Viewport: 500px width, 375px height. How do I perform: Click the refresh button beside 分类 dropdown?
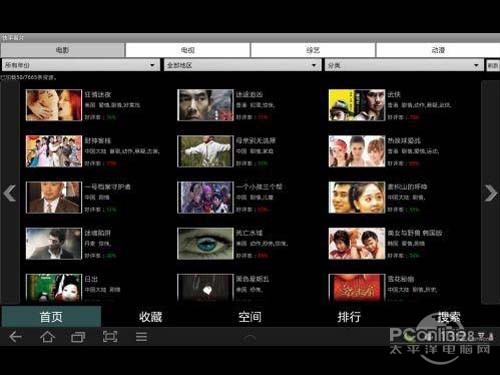point(493,65)
